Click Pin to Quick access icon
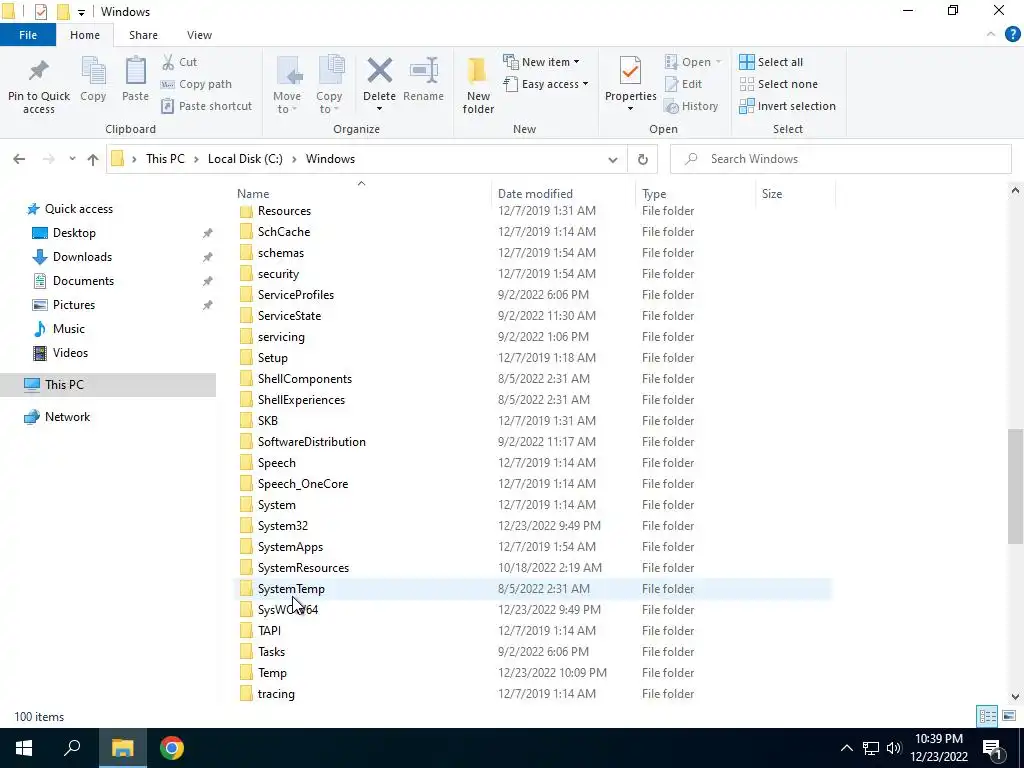This screenshot has height=768, width=1024. pyautogui.click(x=39, y=71)
